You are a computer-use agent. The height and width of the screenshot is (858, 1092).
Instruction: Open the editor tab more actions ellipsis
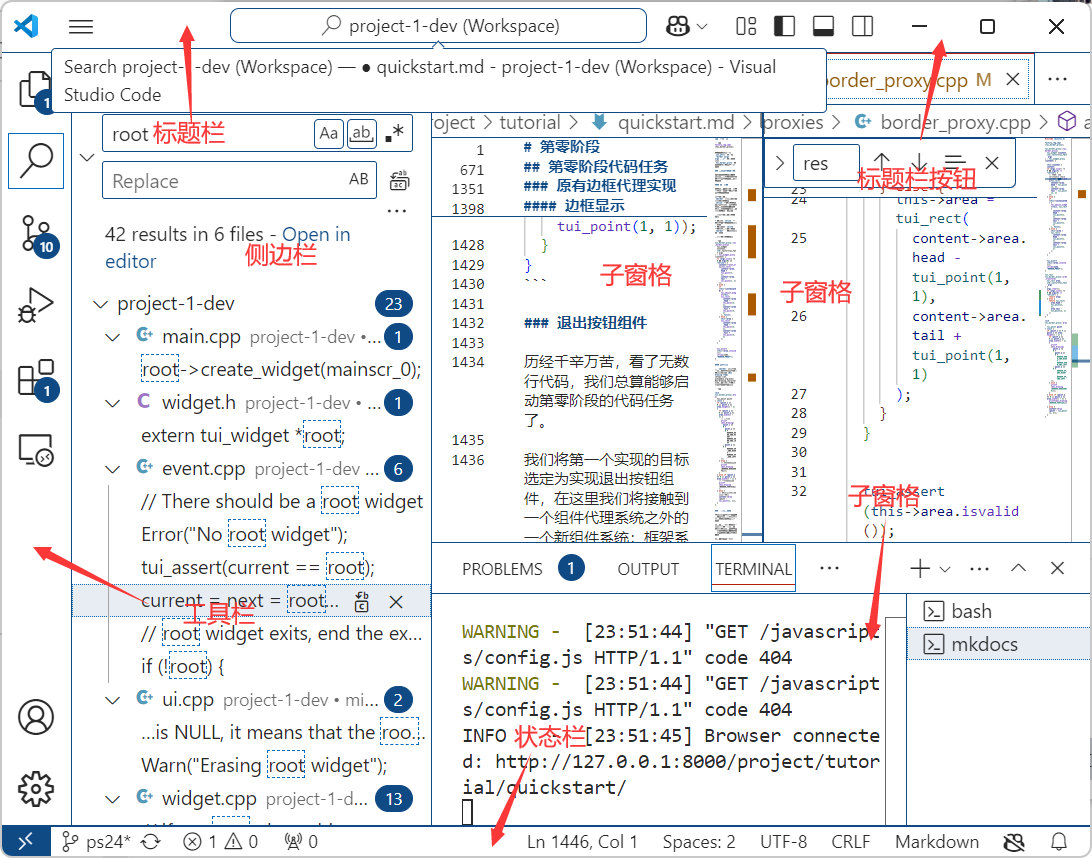pos(1057,79)
